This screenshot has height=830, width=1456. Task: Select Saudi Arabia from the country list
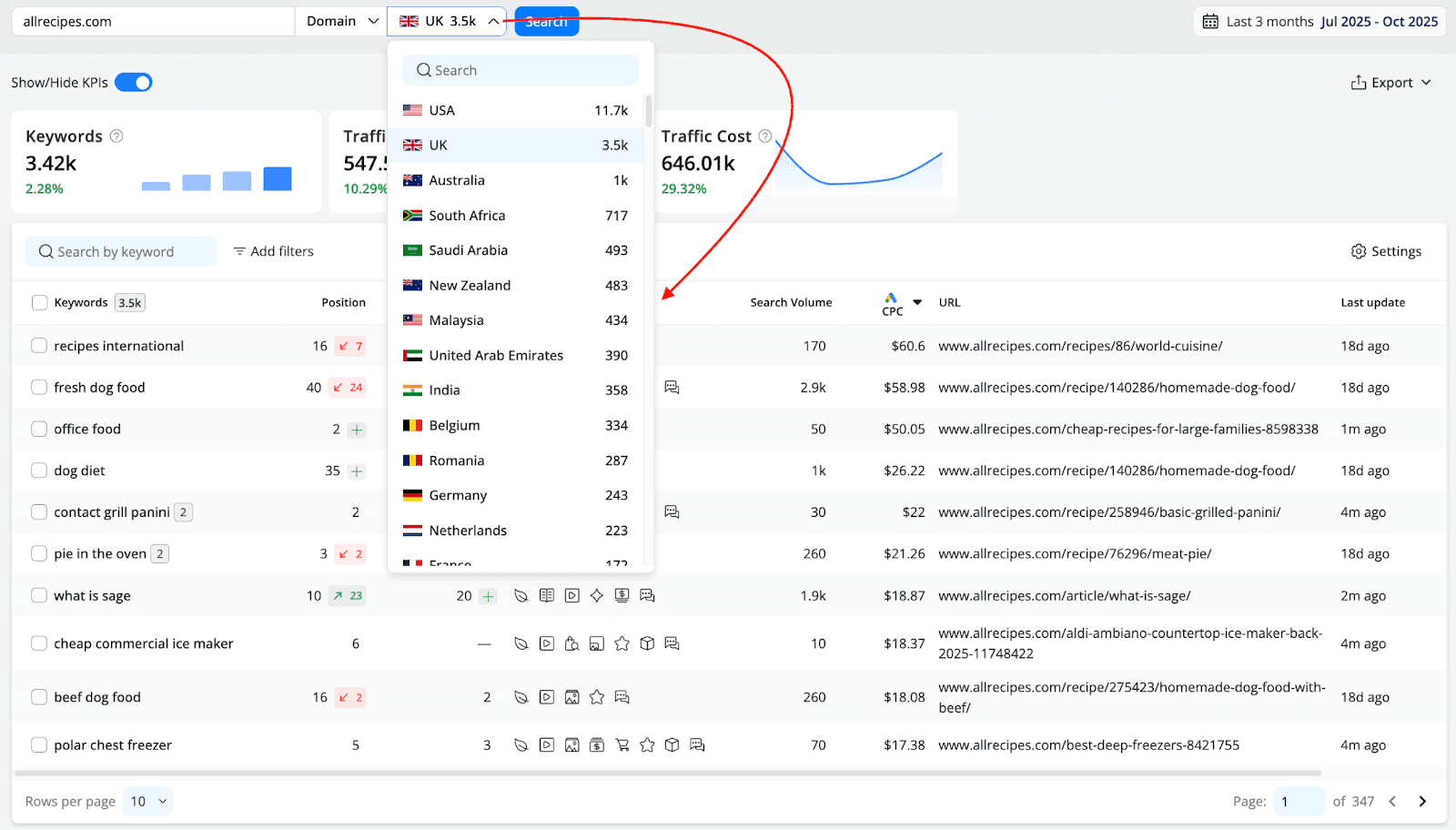(516, 250)
